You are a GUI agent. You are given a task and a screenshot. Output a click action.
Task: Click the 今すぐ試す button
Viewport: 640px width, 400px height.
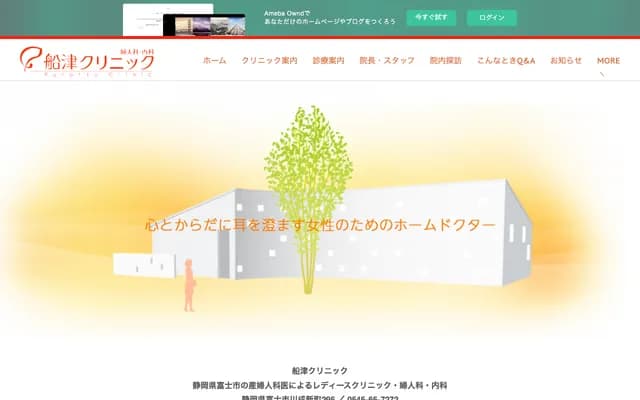coord(431,18)
